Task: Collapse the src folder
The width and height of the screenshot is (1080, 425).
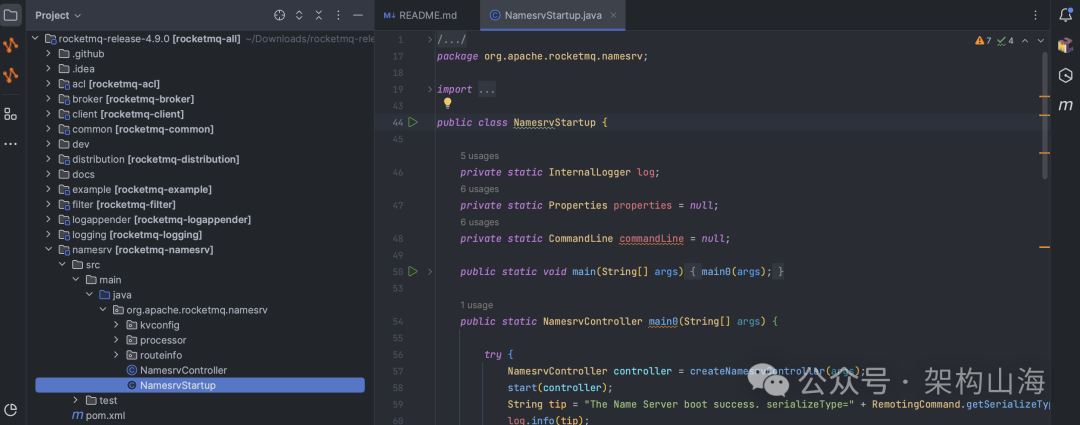Action: [x=62, y=265]
